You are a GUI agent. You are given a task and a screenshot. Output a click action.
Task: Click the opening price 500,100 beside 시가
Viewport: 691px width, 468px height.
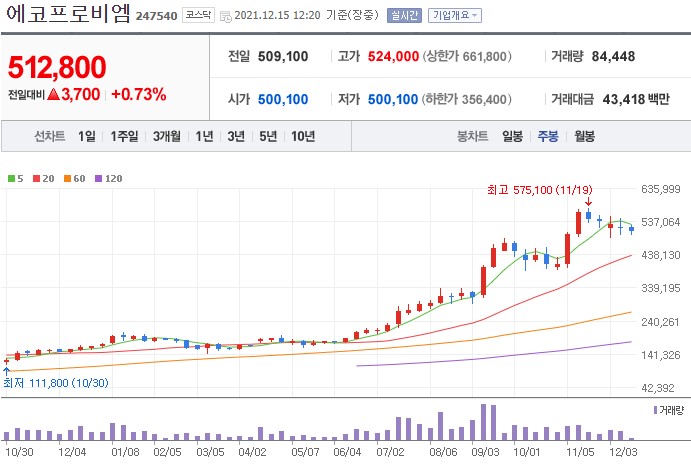[283, 99]
